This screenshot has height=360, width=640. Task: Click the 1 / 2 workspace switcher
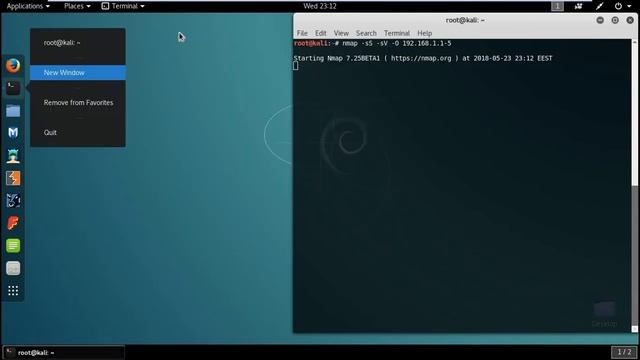click(624, 352)
